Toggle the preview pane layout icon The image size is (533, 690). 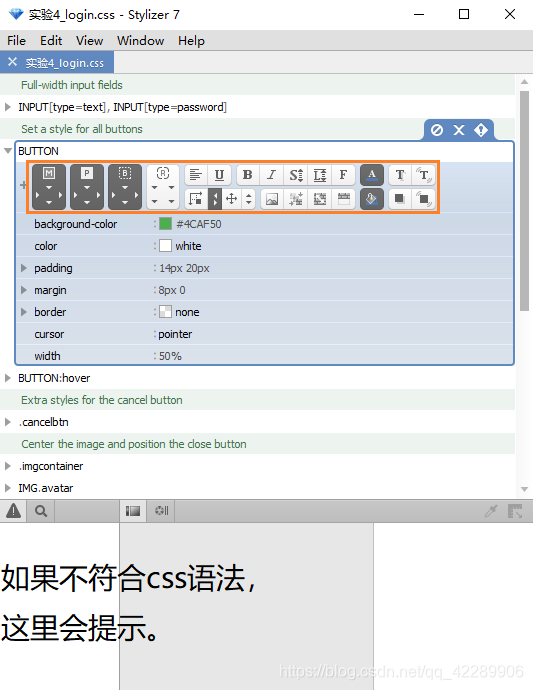click(x=133, y=511)
